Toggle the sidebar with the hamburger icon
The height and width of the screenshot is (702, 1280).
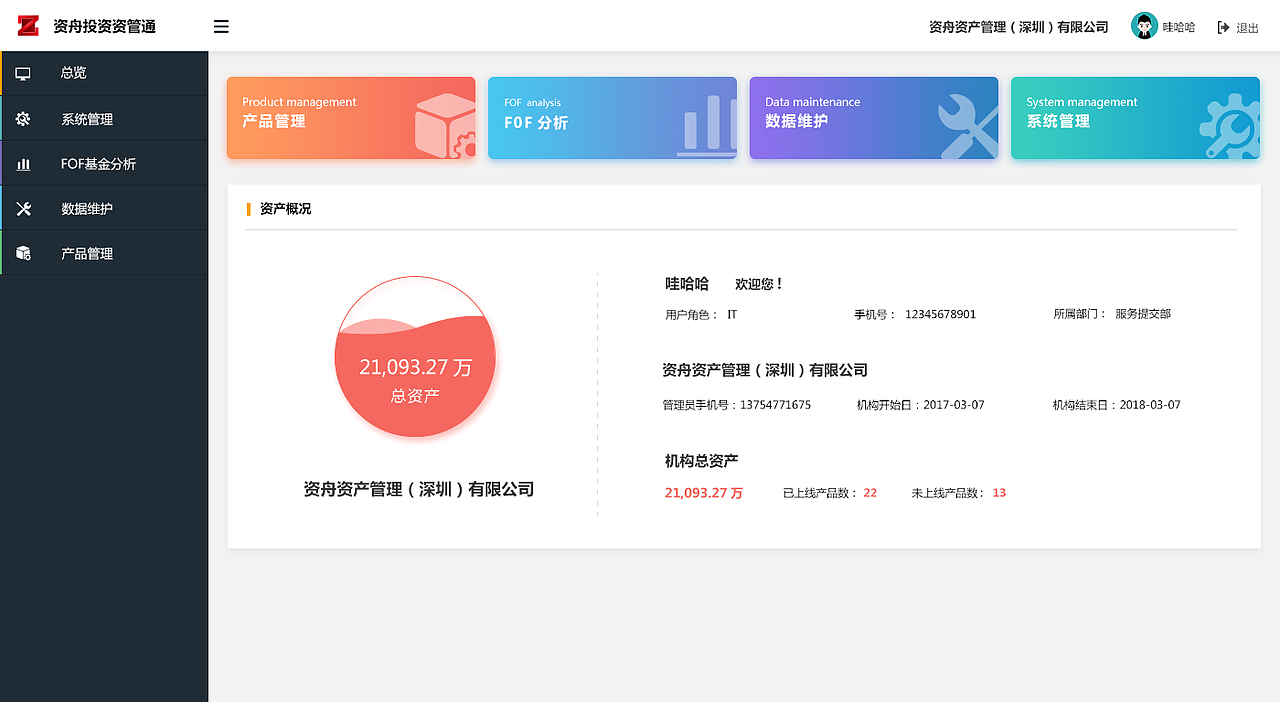point(220,26)
